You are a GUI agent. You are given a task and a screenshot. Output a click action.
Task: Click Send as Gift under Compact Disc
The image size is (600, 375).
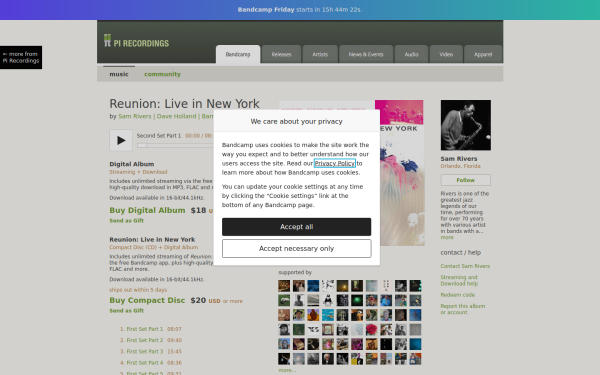pos(127,311)
